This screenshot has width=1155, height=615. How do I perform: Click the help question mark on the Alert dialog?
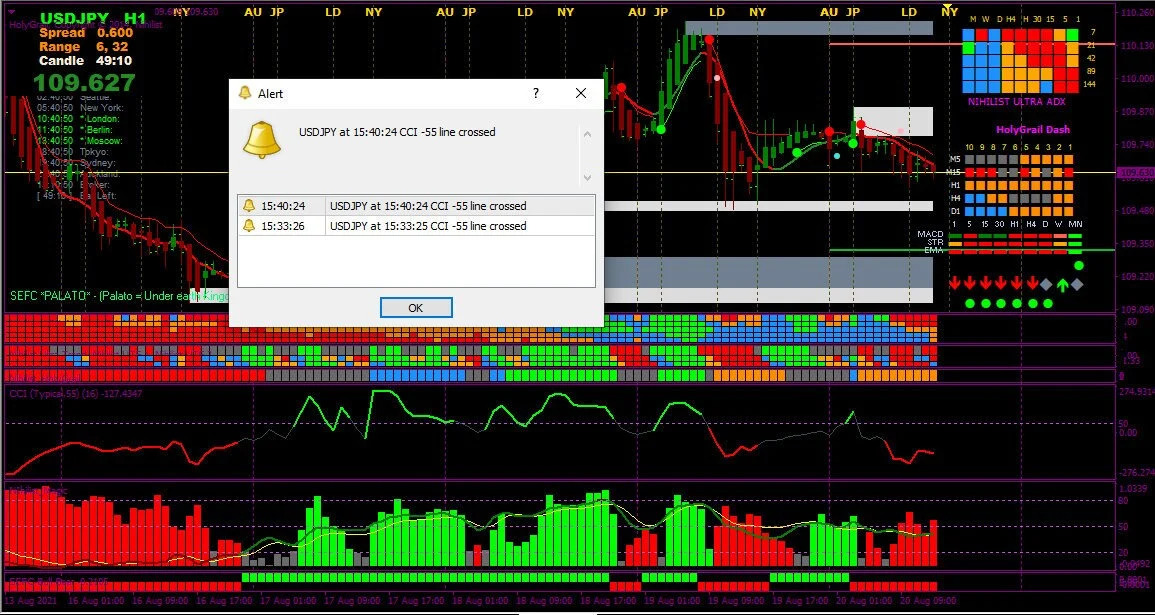tap(535, 93)
